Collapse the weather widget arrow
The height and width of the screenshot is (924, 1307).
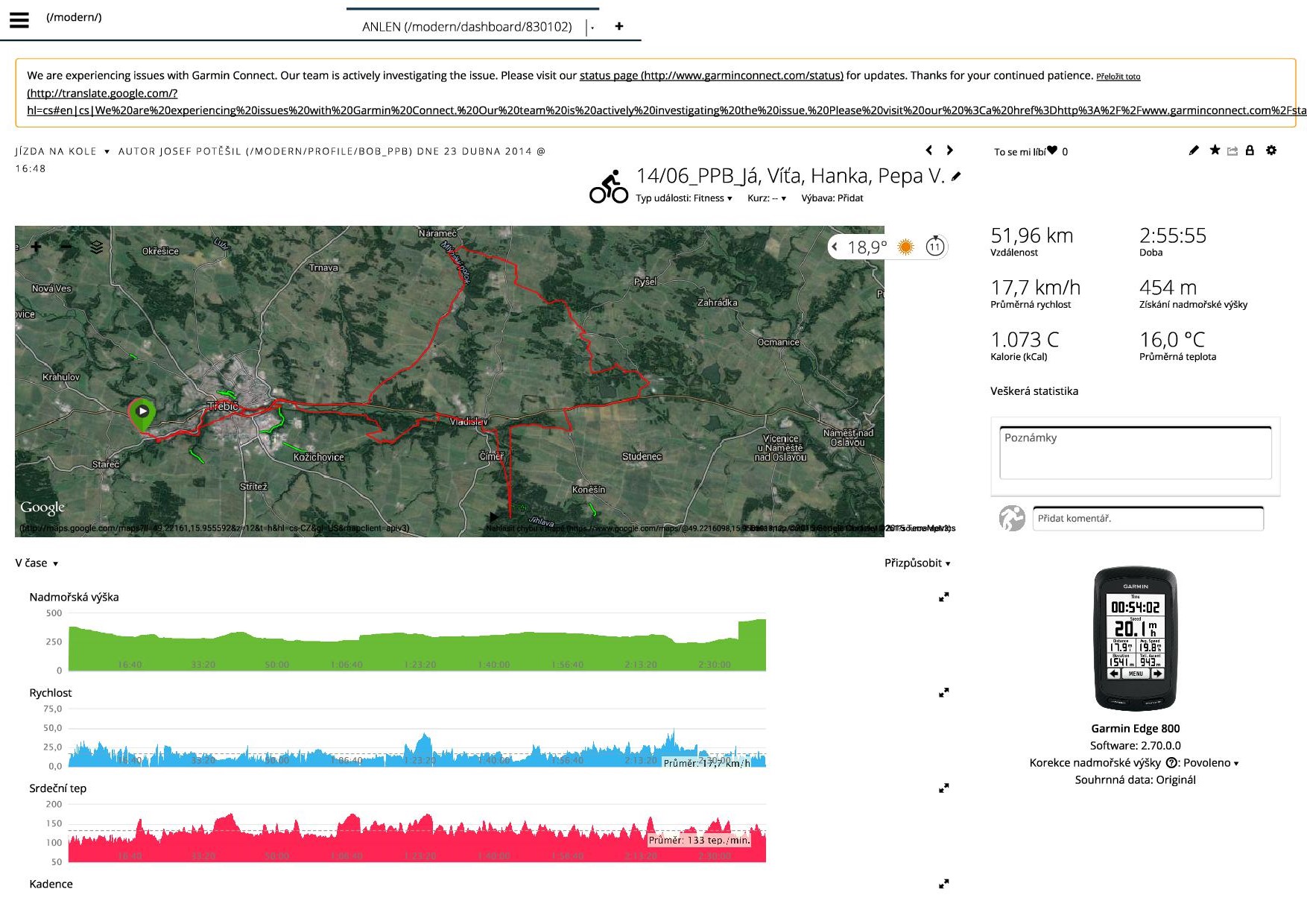[835, 247]
